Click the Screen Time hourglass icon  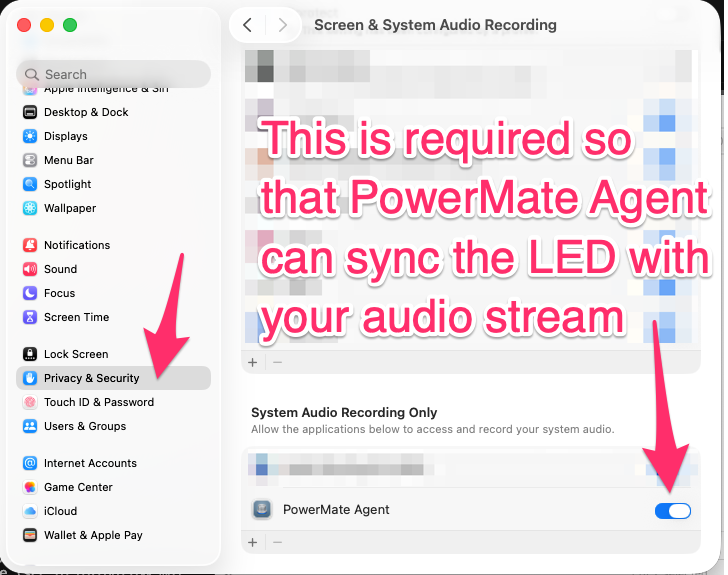pos(30,317)
